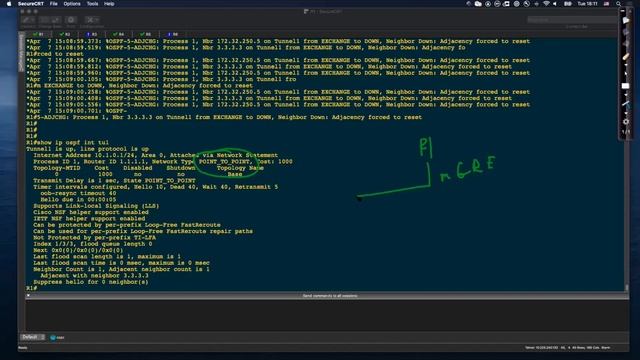This screenshot has height=360, width=640.
Task: Click the Configuration toolbar icon
Action: (x=92, y=21)
